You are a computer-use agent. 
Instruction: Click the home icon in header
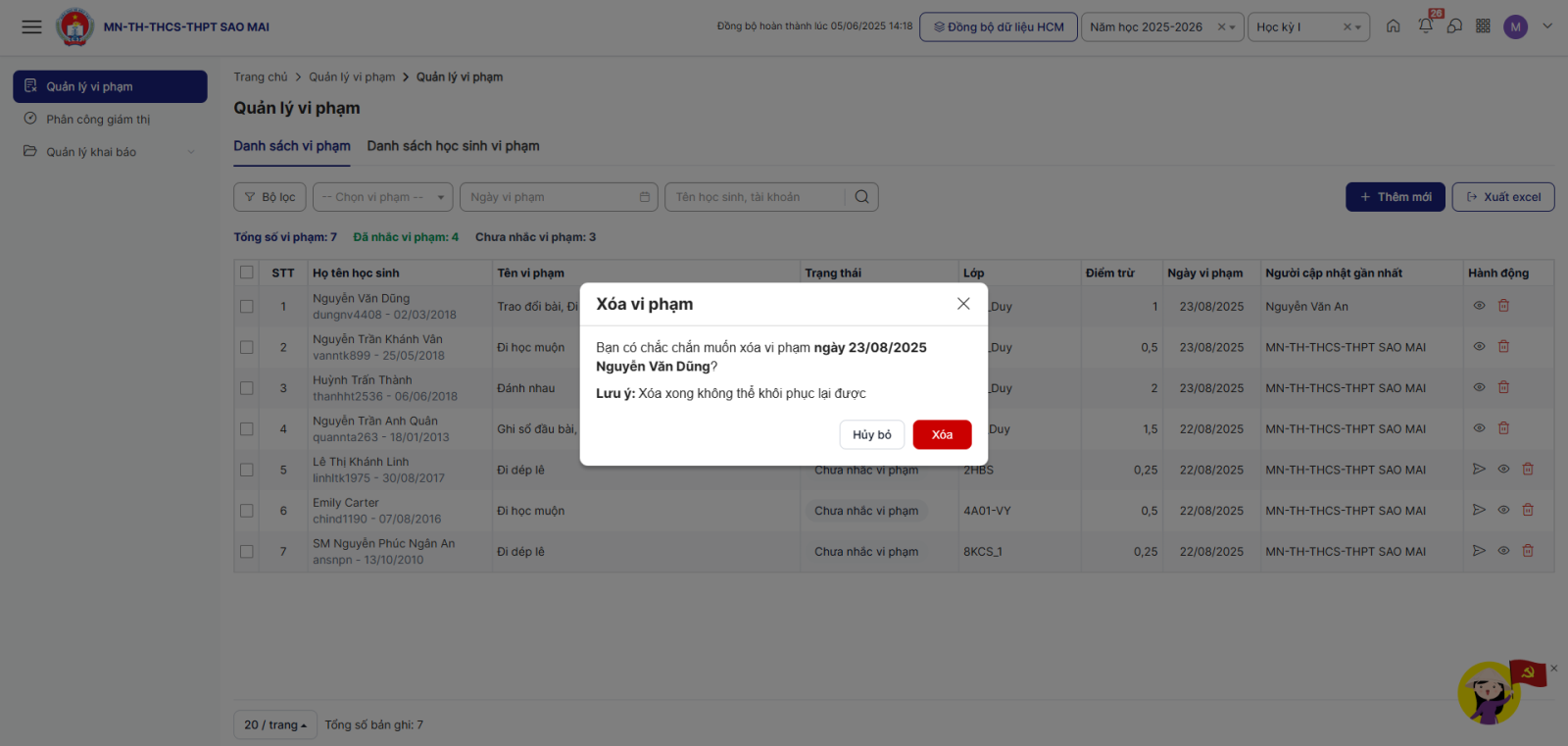click(x=1393, y=26)
